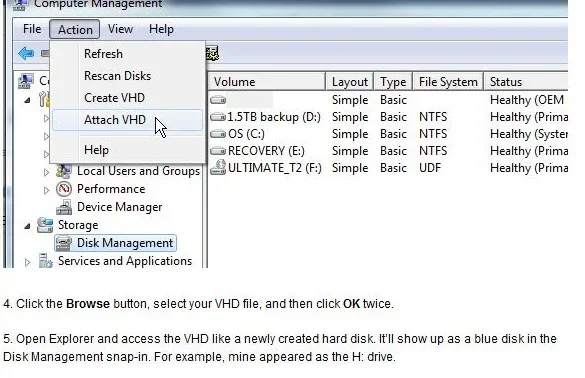The width and height of the screenshot is (585, 378).
Task: Sort by the Volume column header
Action: click(x=266, y=82)
